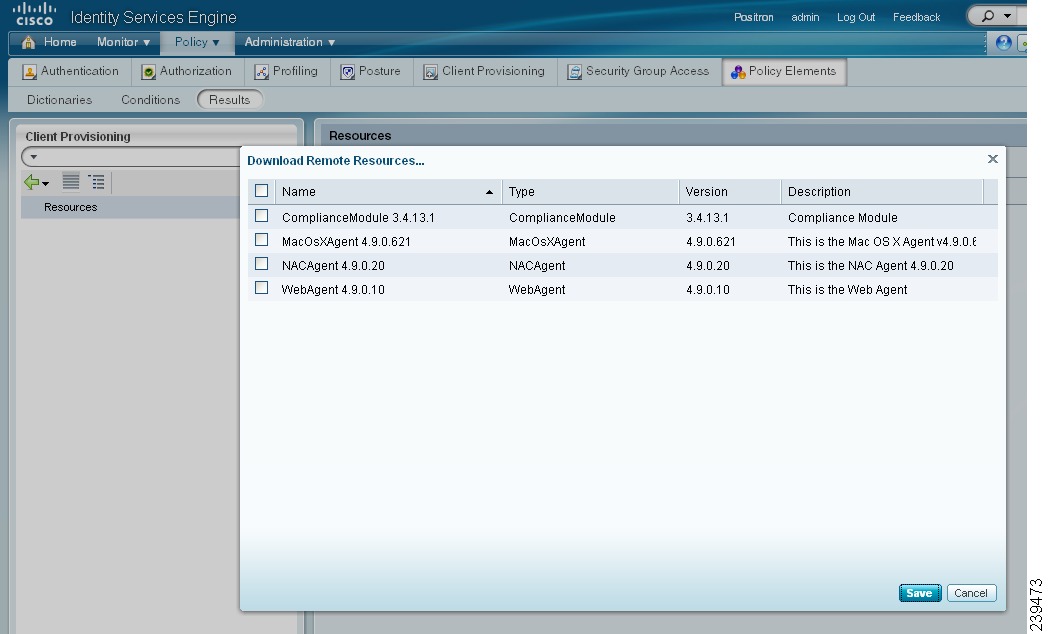Expand the Client Provisioning filter dropdown
The width and height of the screenshot is (1048, 634).
33,158
